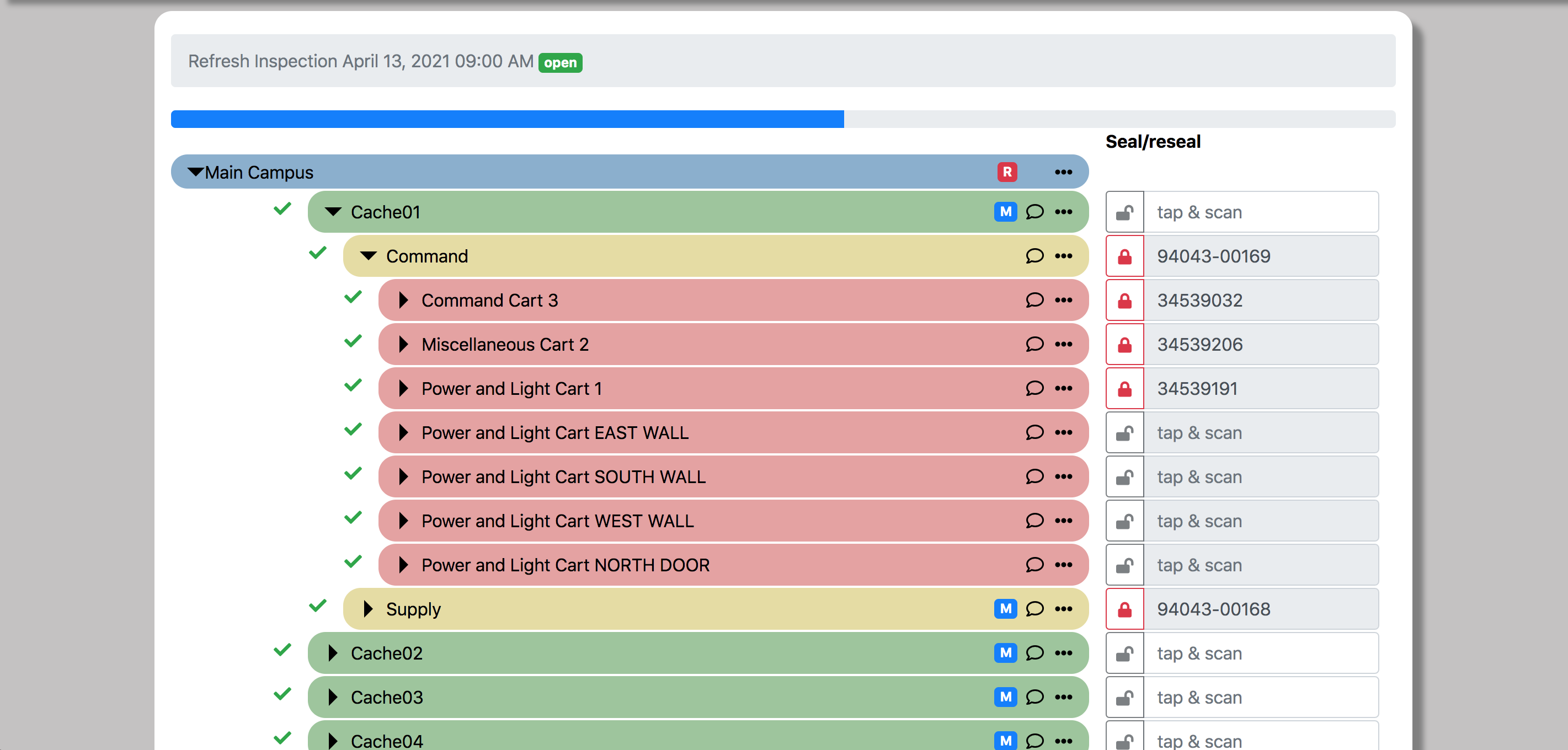The image size is (1568, 750).
Task: Click the Power and Light Cart NORTH DOOR seal field
Action: pyautogui.click(x=1261, y=565)
